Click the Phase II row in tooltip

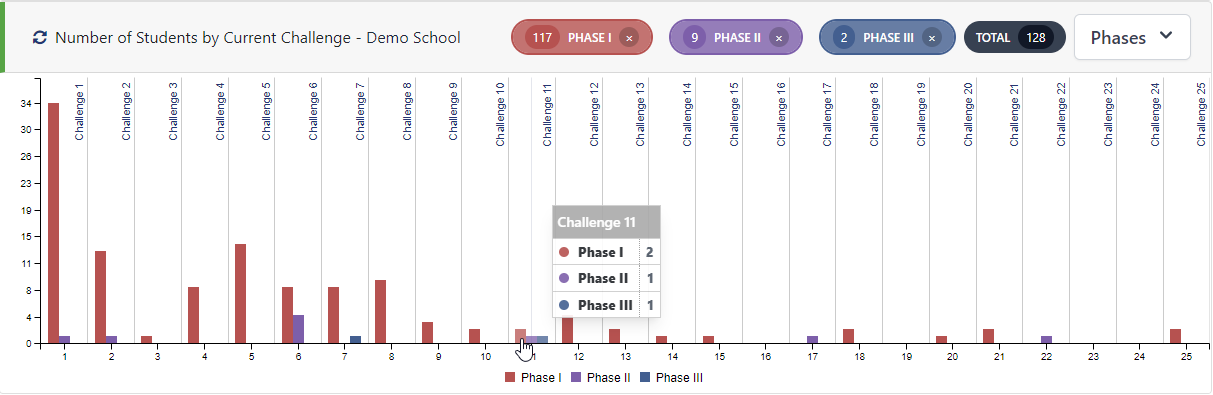[606, 278]
